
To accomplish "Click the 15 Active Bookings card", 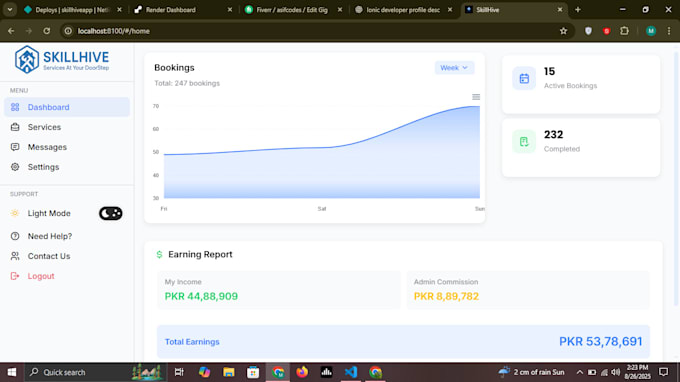I will [581, 84].
